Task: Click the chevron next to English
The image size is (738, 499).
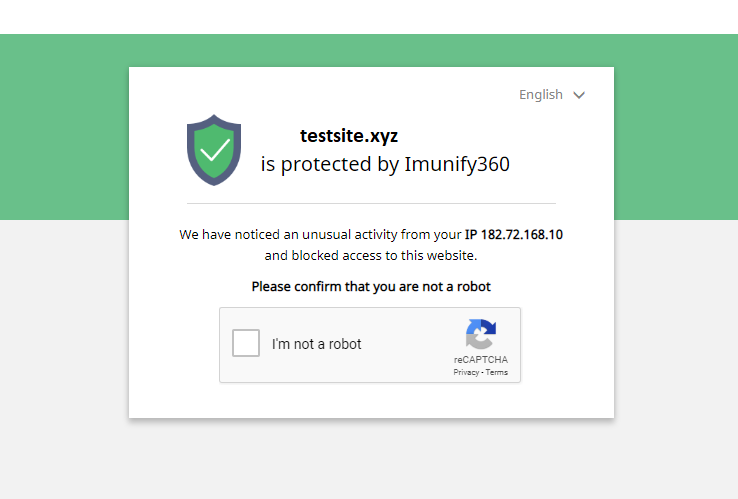Action: click(579, 95)
